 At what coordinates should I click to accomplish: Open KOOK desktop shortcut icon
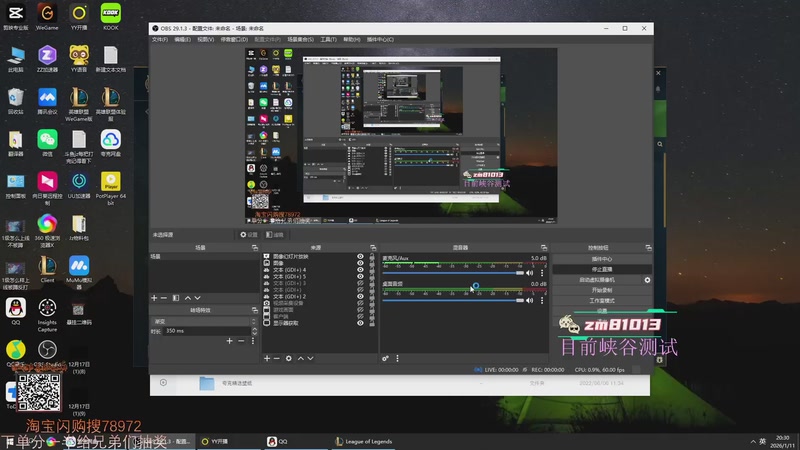tap(110, 14)
